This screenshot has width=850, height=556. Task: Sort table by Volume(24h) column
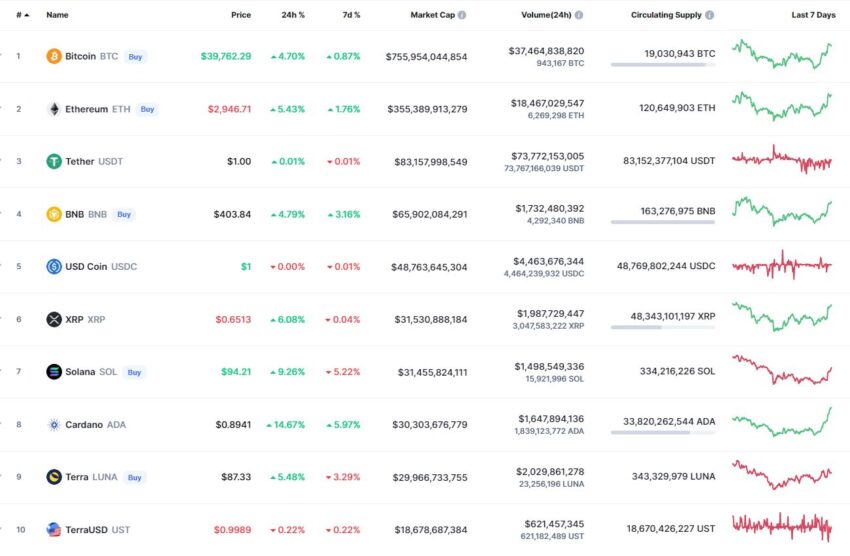(546, 15)
